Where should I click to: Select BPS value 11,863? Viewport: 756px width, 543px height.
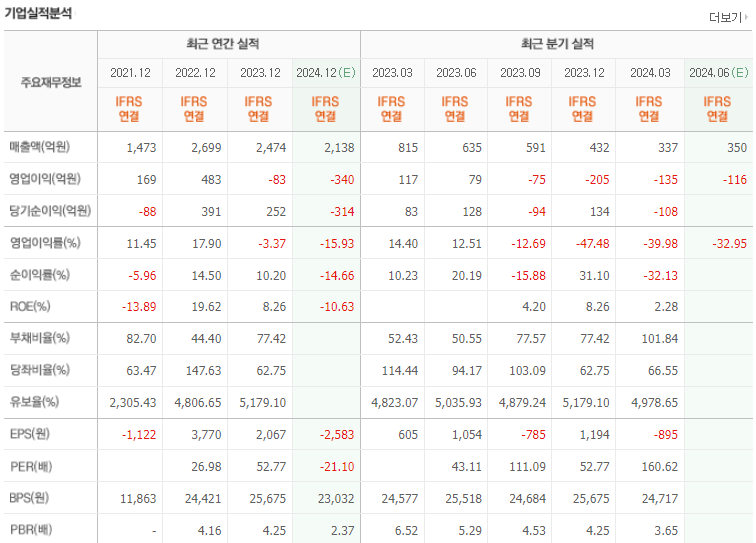point(138,499)
